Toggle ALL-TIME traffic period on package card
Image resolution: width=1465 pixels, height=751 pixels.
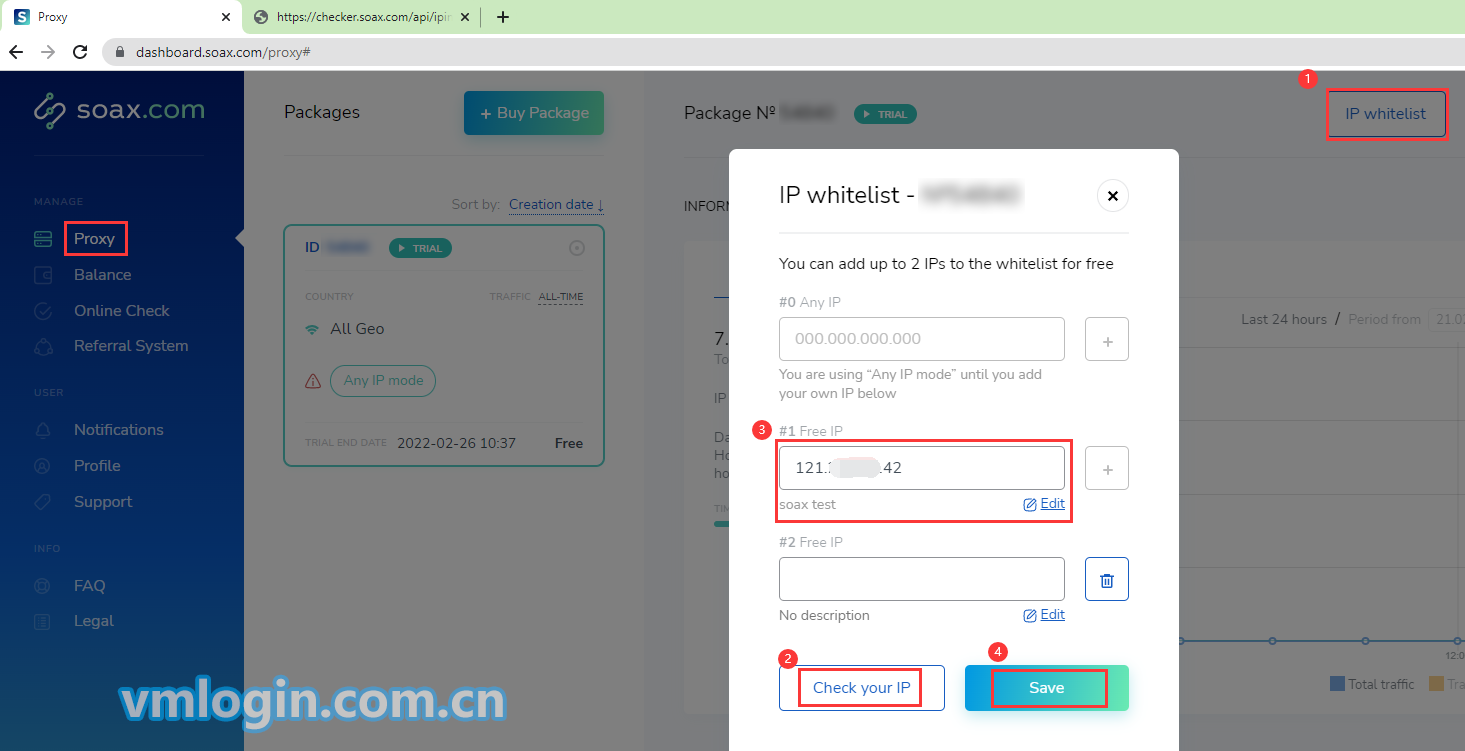click(x=561, y=297)
